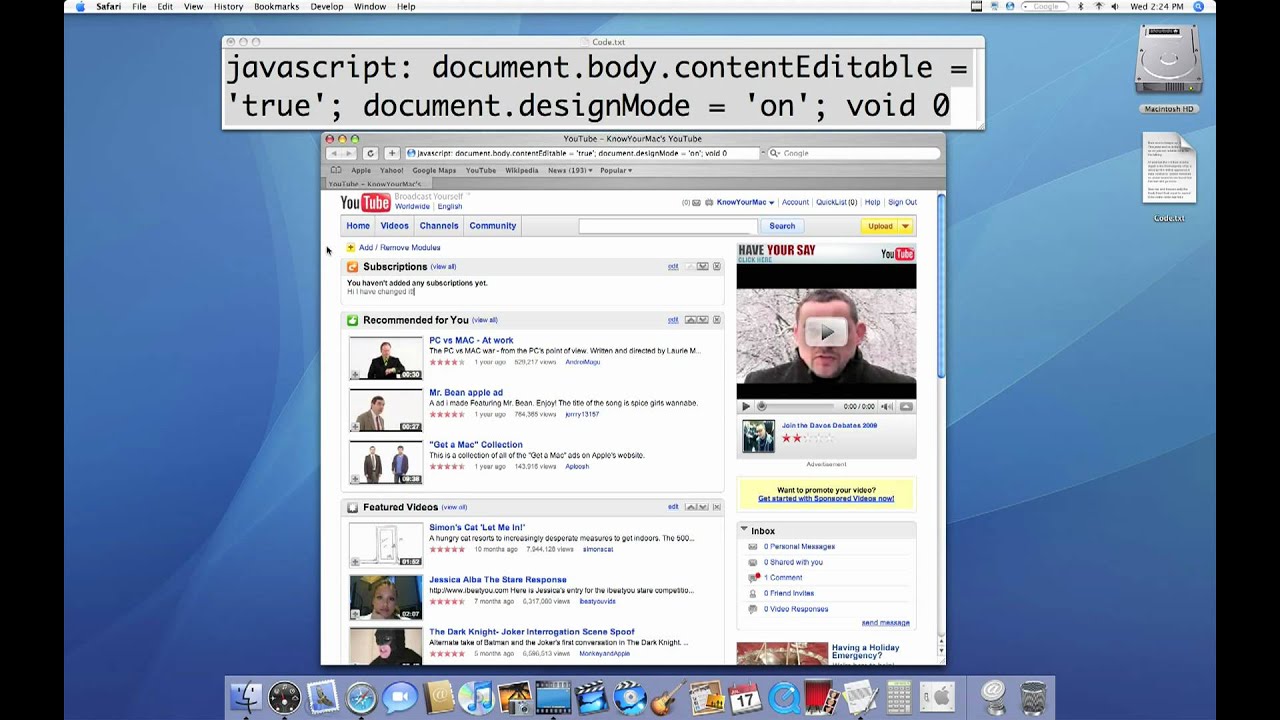The image size is (1280, 720).
Task: Close the Recommended for You module
Action: pyautogui.click(x=716, y=320)
